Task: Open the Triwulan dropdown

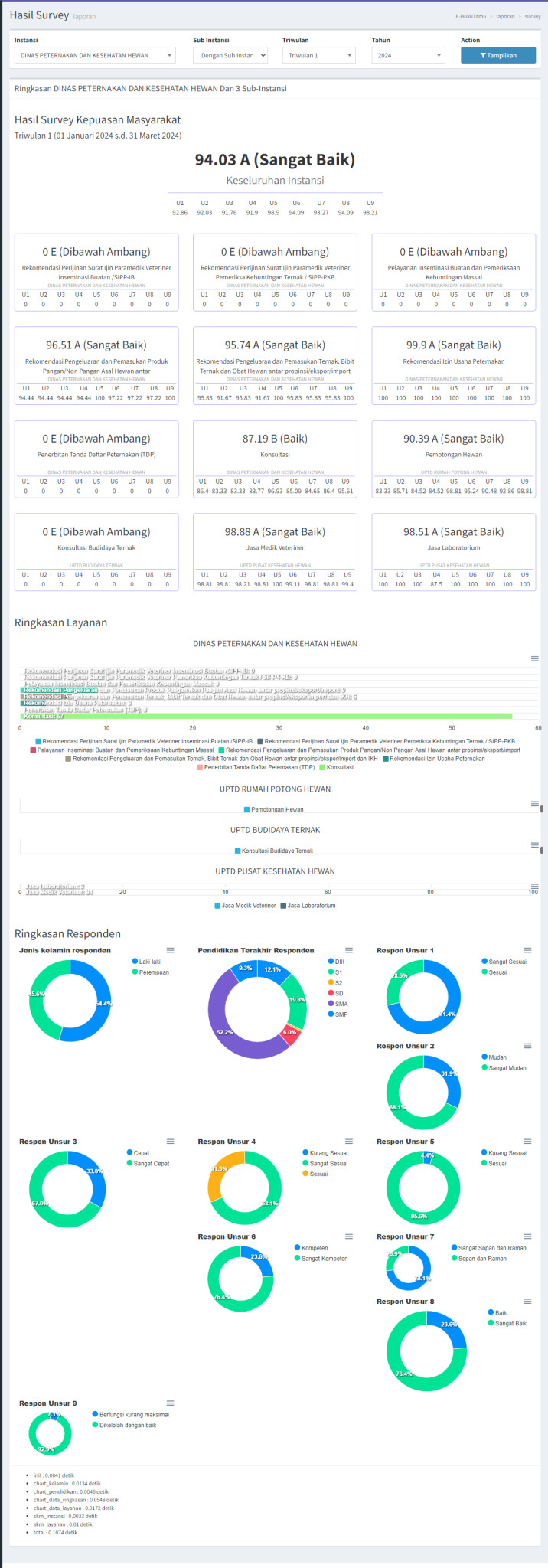Action: [x=319, y=55]
